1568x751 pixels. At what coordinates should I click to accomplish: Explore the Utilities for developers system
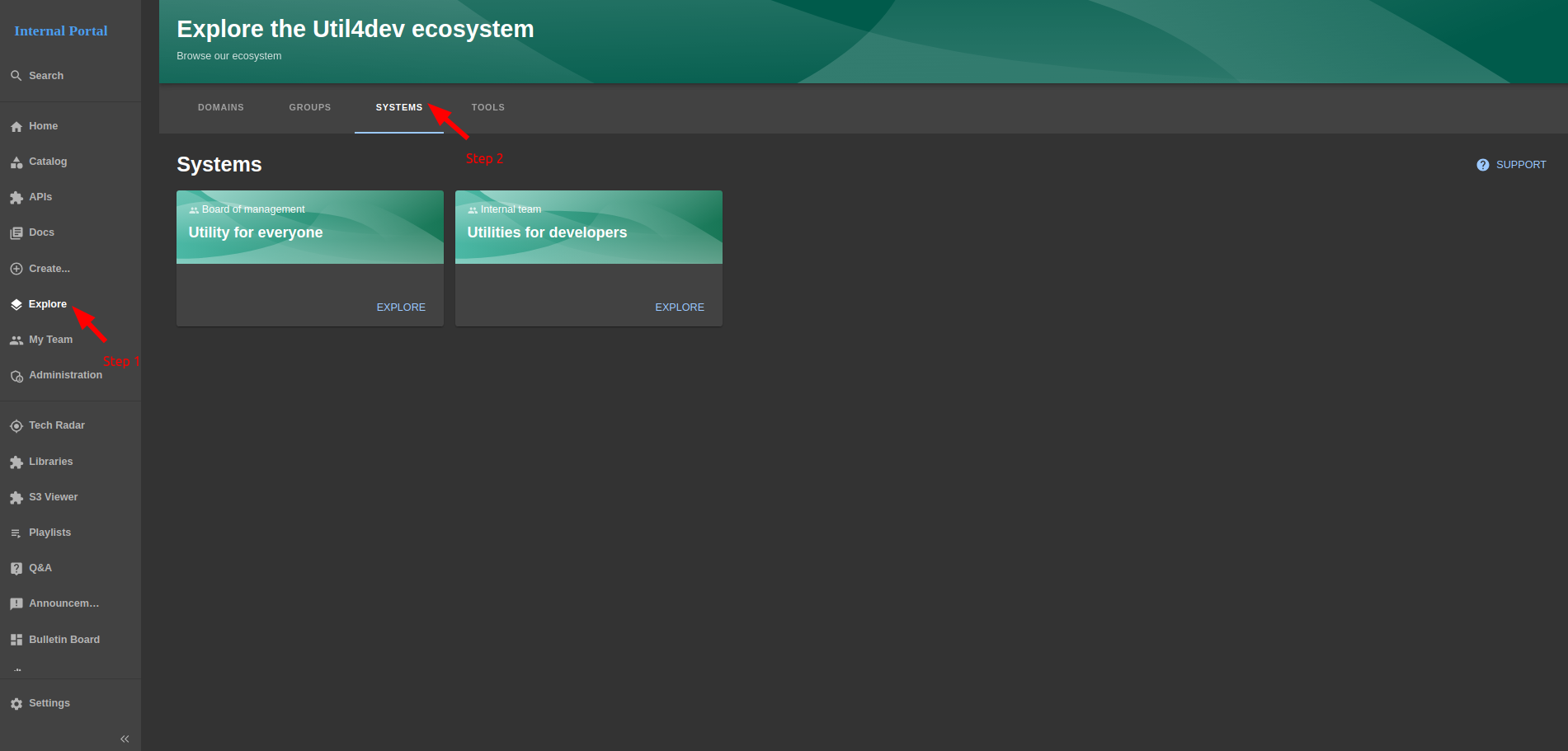coord(680,307)
